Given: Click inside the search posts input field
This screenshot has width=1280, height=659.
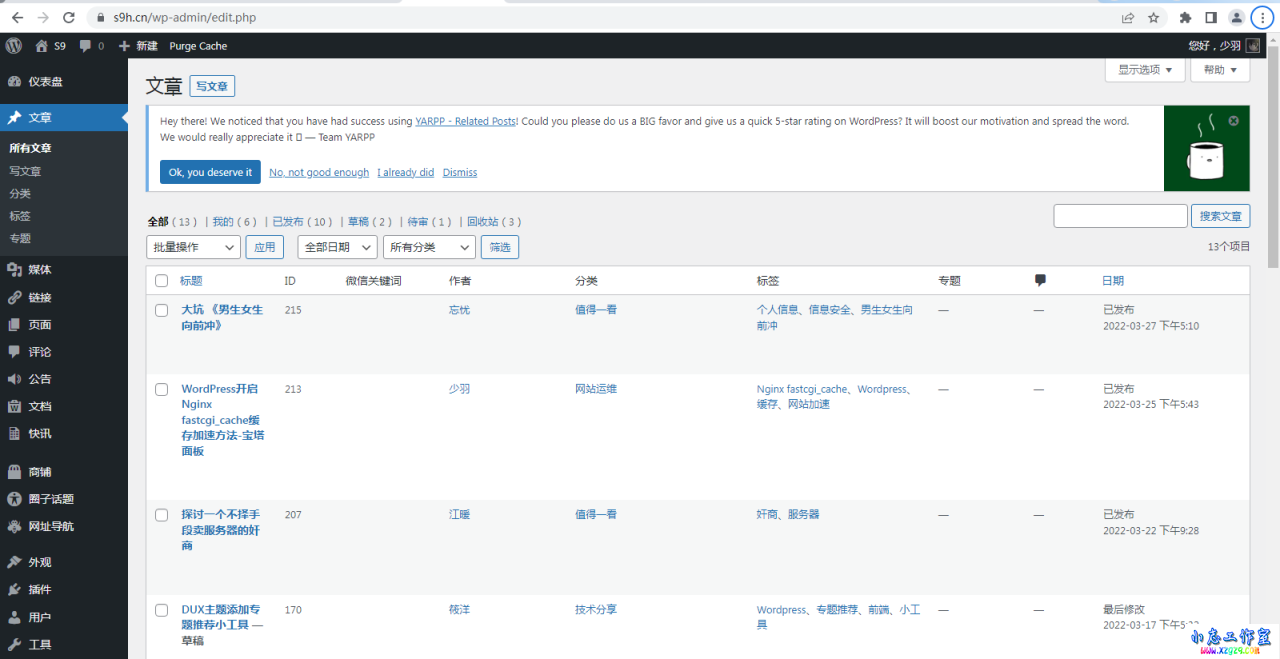Looking at the screenshot, I should [1120, 215].
